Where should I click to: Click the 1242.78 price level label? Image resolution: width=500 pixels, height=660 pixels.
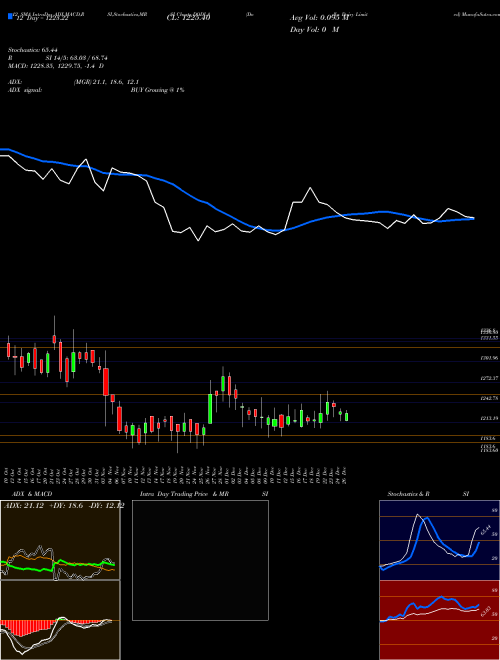pyautogui.click(x=489, y=398)
